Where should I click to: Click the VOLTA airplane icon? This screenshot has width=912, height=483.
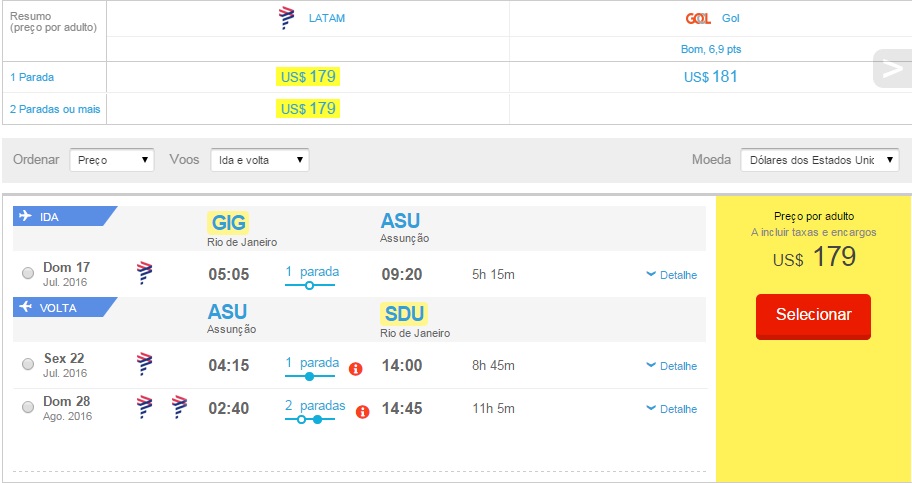coord(23,308)
